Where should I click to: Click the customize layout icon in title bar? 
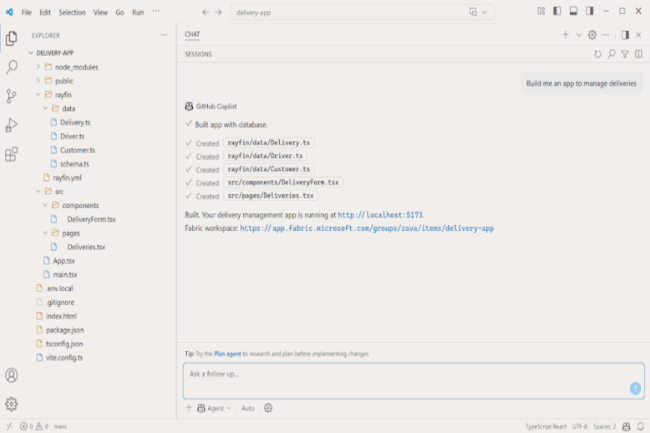[541, 11]
